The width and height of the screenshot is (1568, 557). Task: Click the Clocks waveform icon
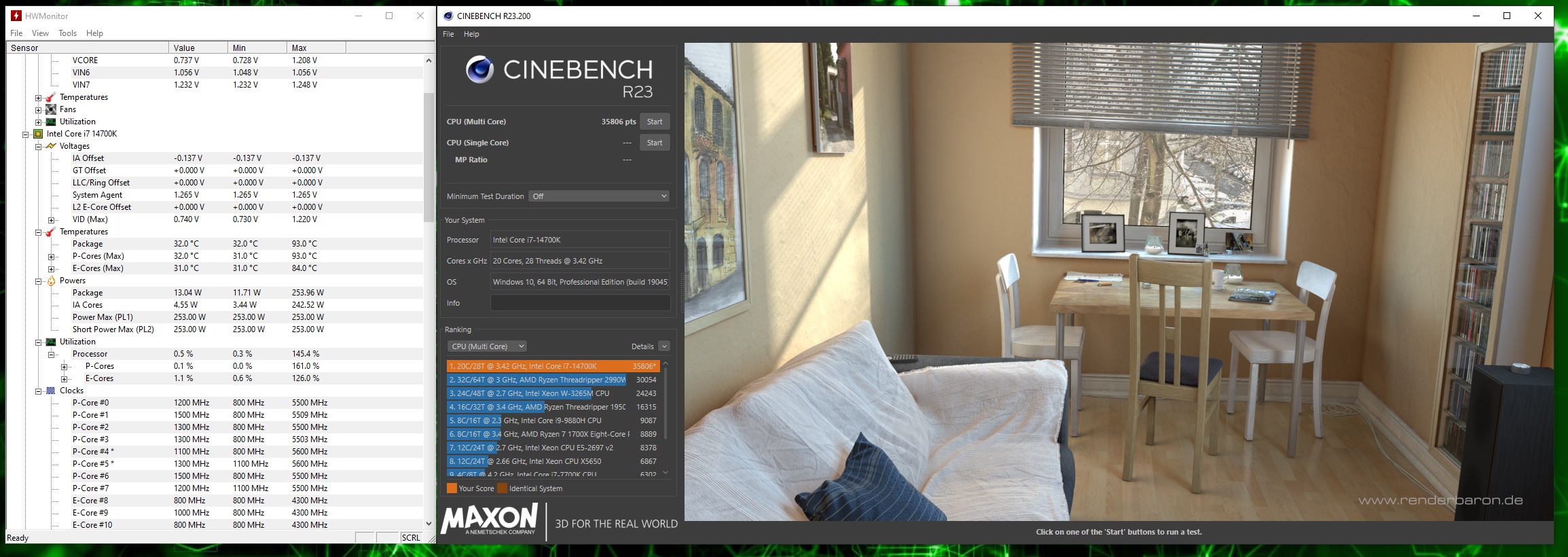pos(51,391)
